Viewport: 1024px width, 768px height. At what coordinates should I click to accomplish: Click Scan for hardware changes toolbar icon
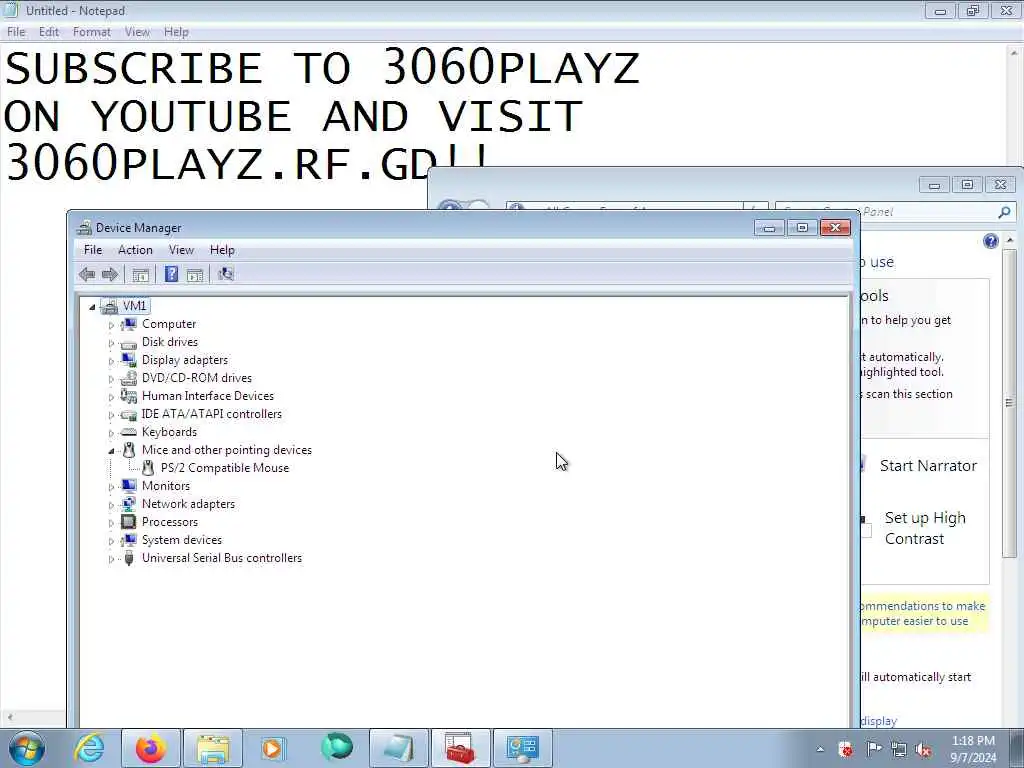226,274
